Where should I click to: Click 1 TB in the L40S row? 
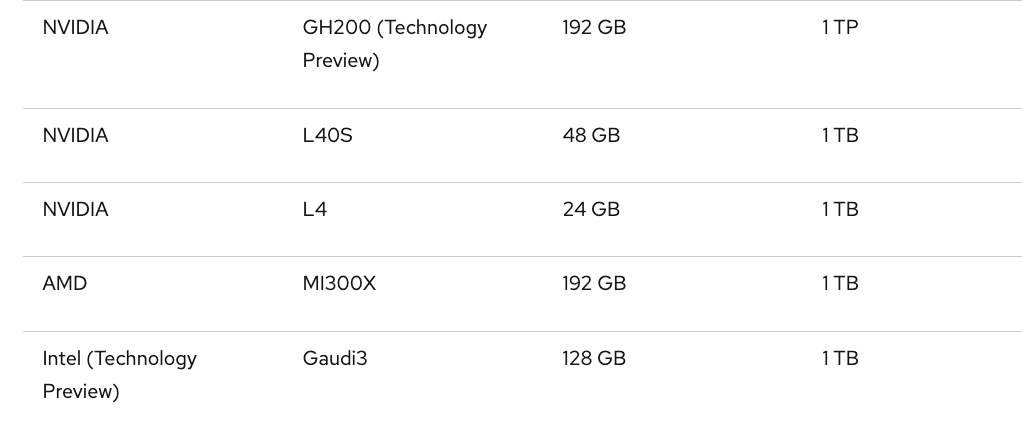tap(840, 136)
